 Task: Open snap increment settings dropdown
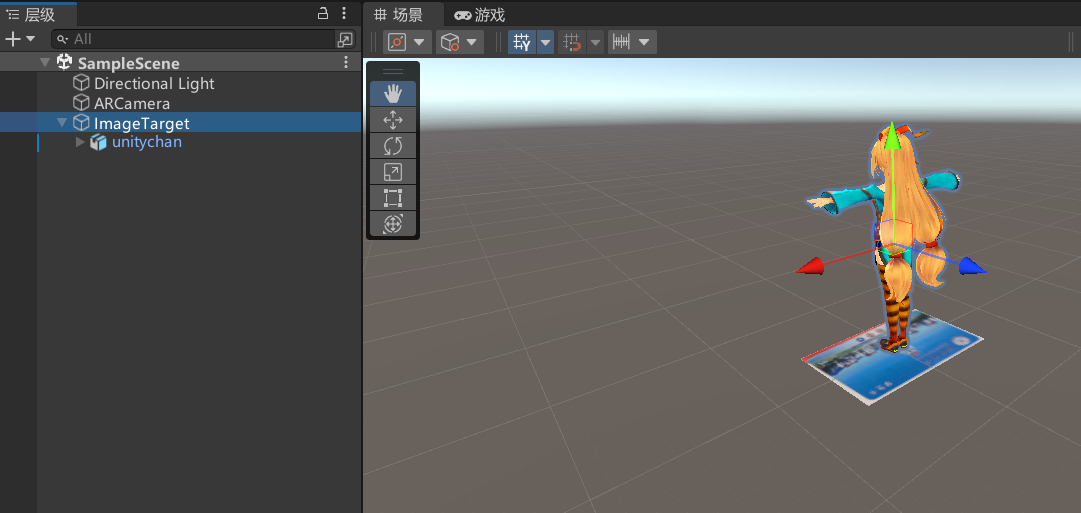[644, 42]
